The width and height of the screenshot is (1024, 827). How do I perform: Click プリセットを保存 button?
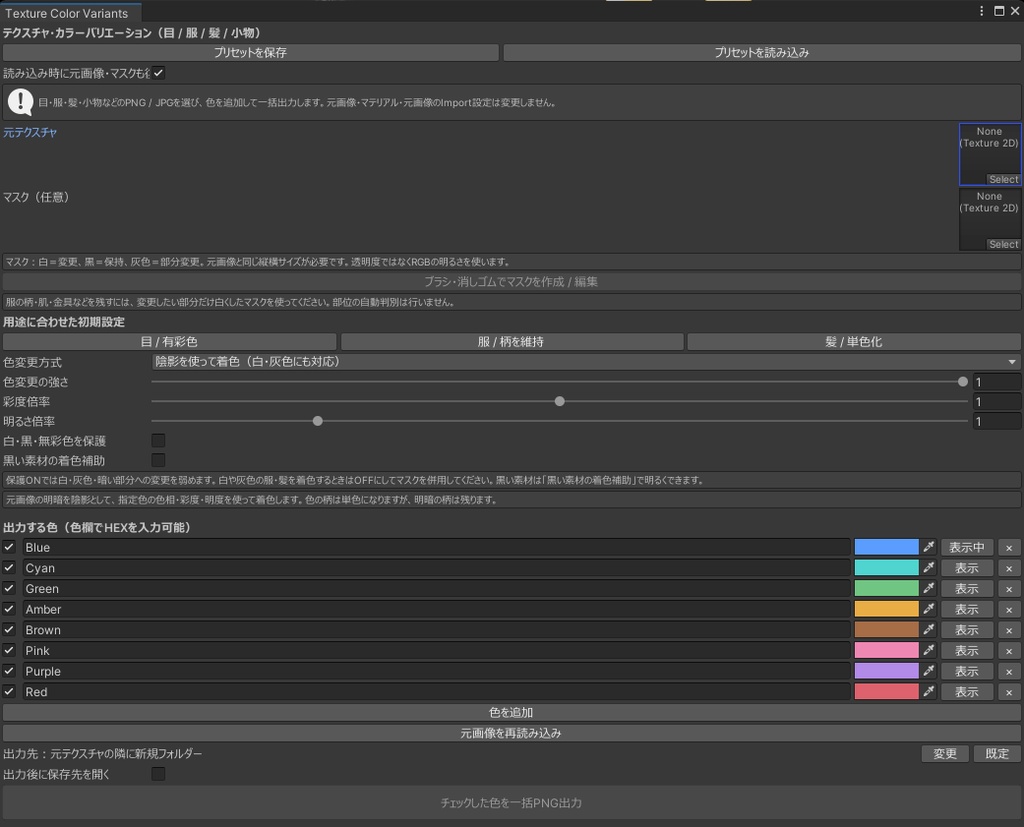[x=251, y=52]
